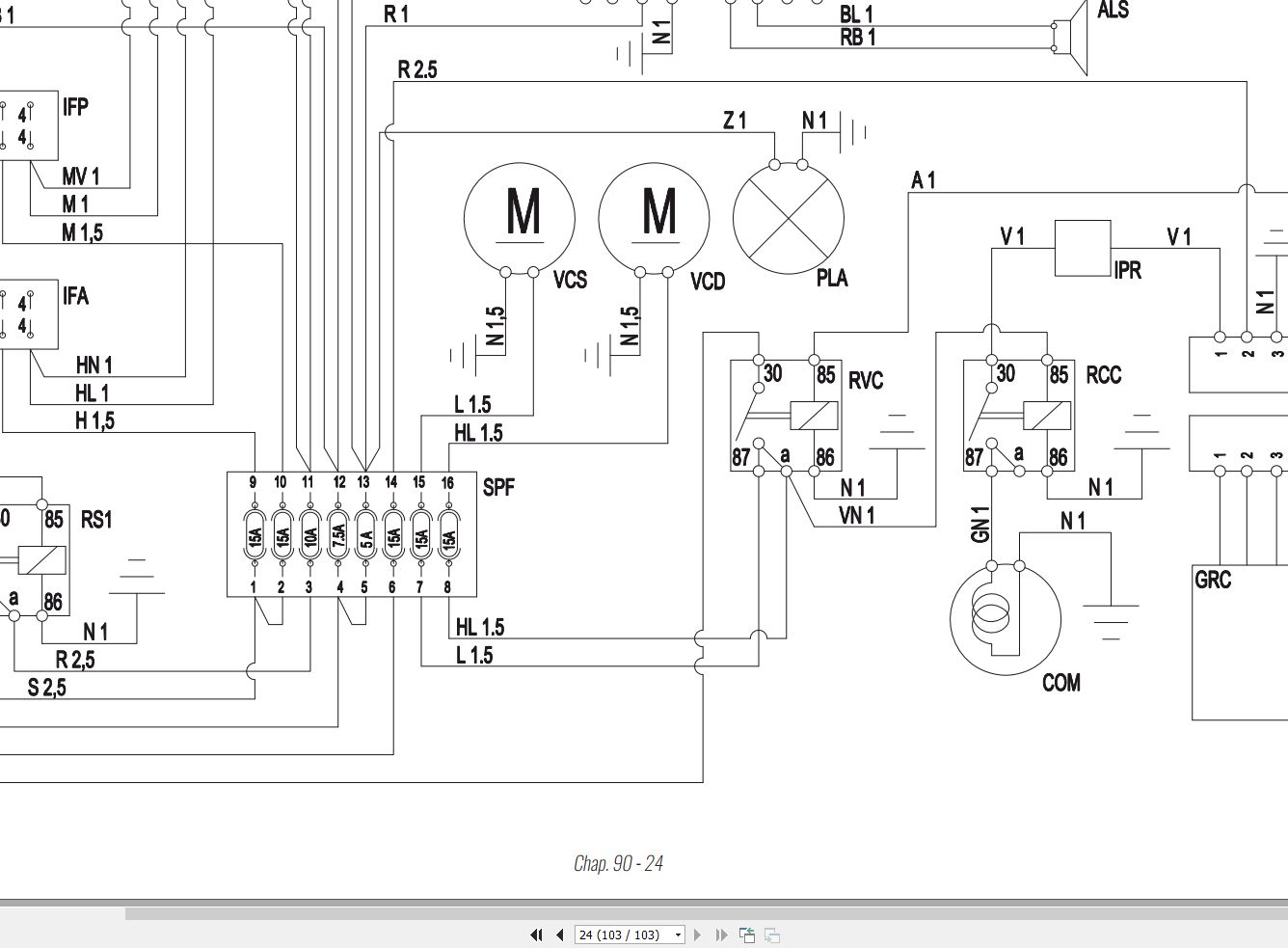
Task: Click the 'MV 1' wire label
Action: 81,176
